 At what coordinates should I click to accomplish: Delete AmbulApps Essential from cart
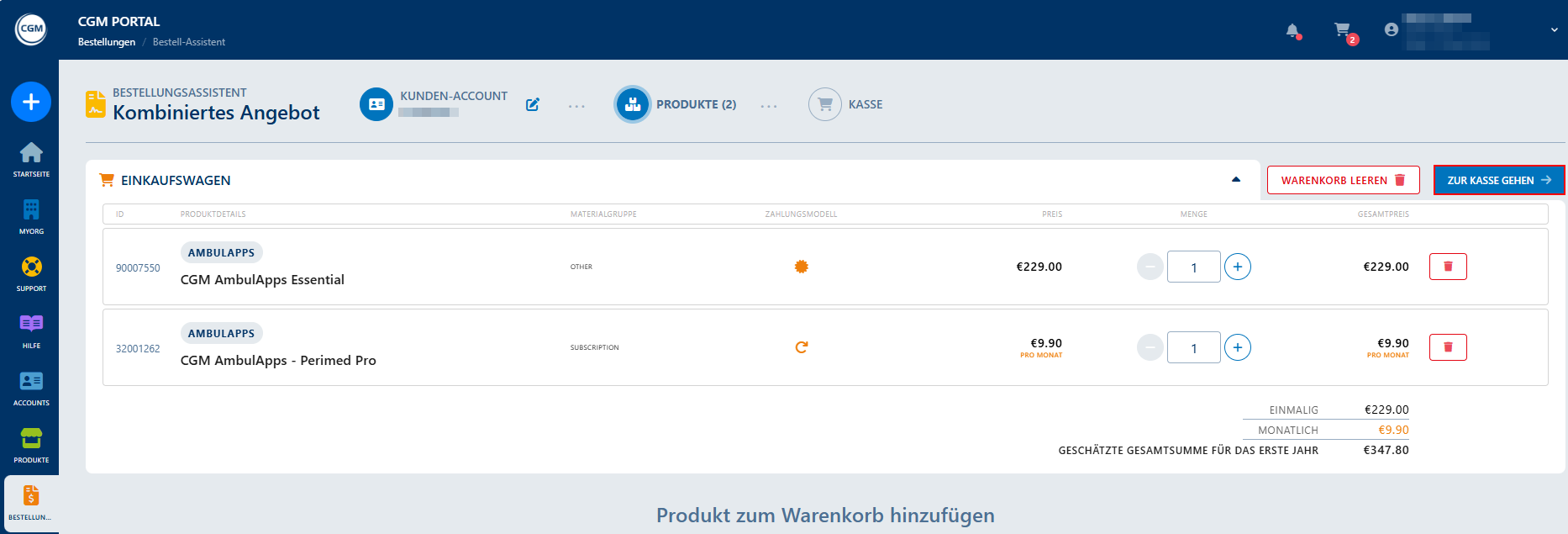(x=1448, y=267)
